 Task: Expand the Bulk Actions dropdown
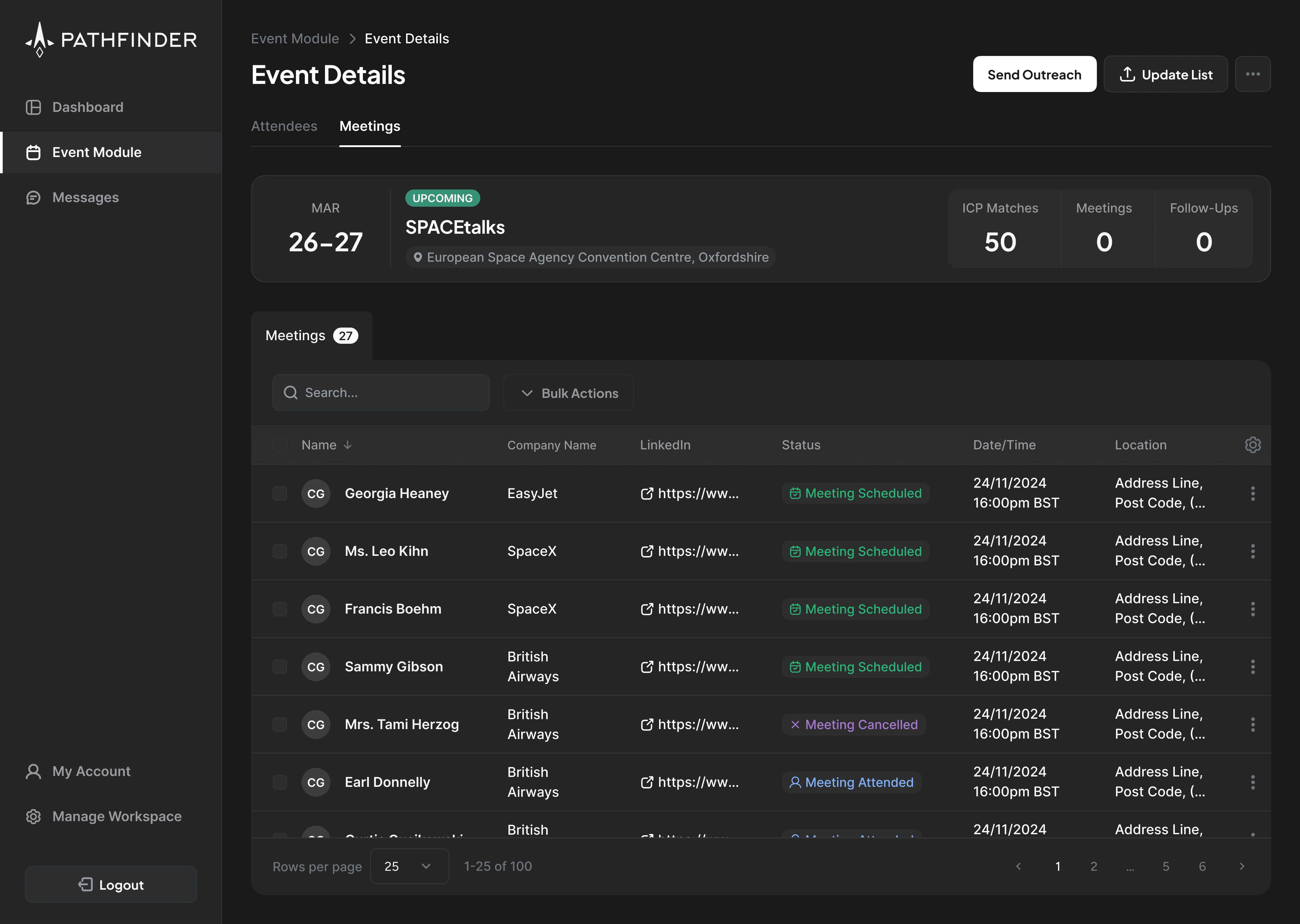pos(568,393)
